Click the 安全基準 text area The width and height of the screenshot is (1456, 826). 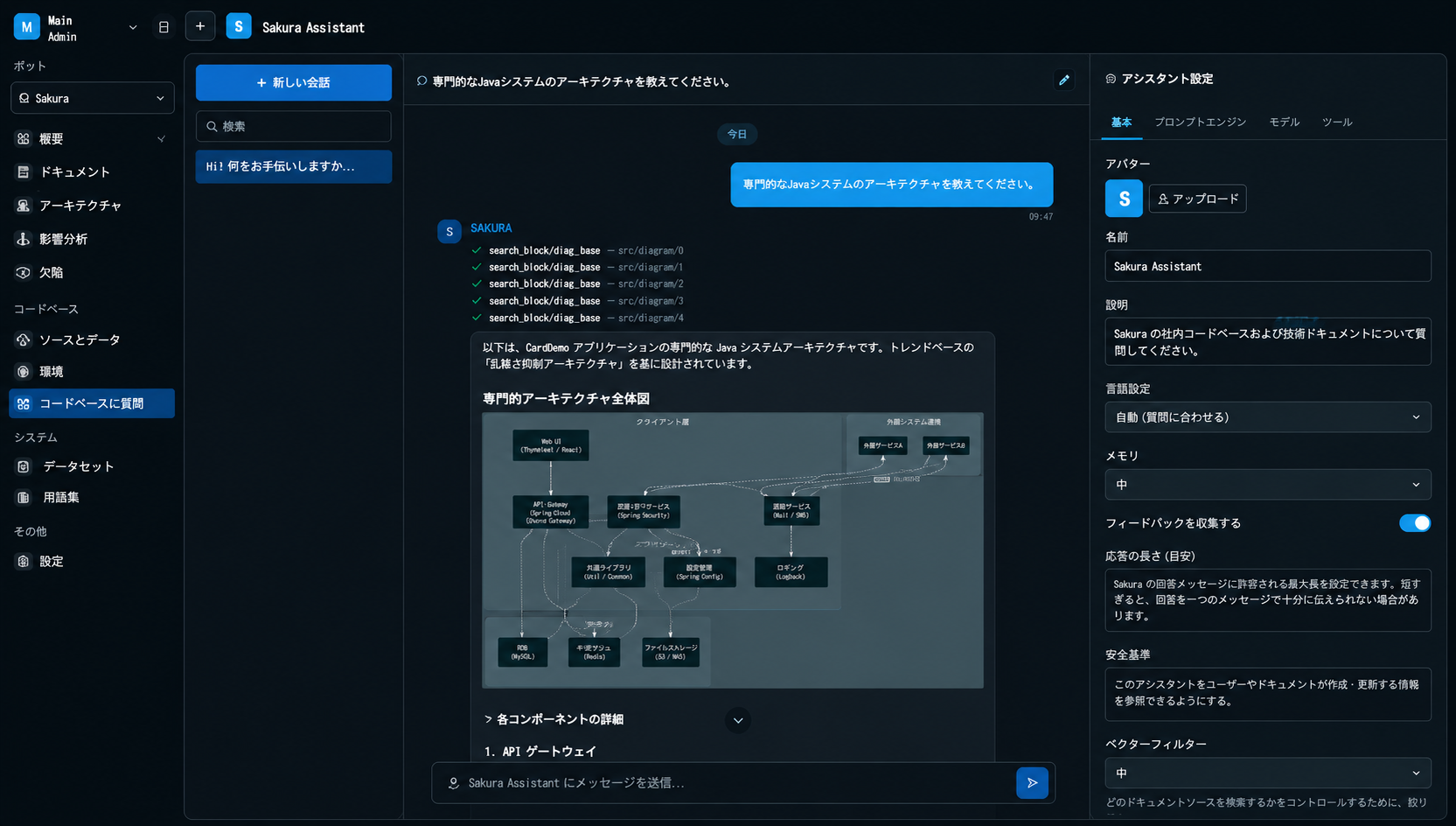(x=1268, y=693)
